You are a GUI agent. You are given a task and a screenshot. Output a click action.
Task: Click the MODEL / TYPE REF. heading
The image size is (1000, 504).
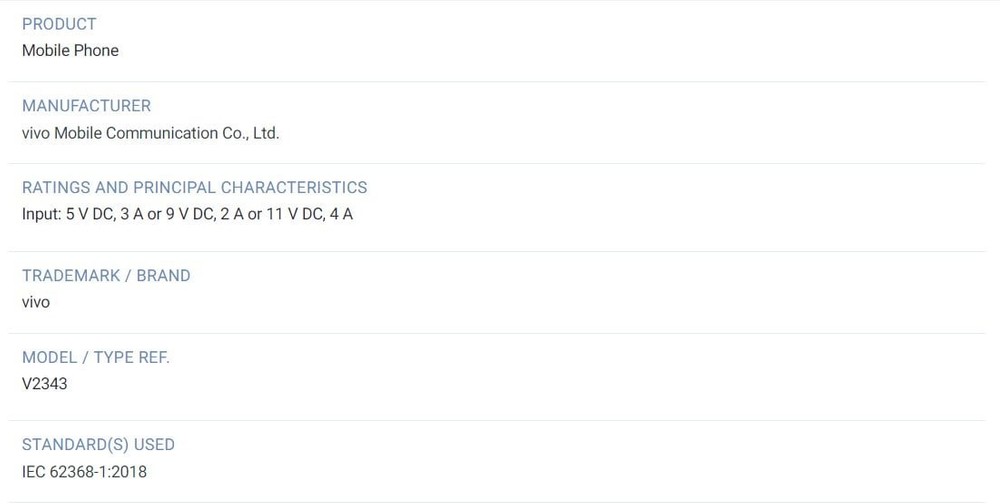96,357
